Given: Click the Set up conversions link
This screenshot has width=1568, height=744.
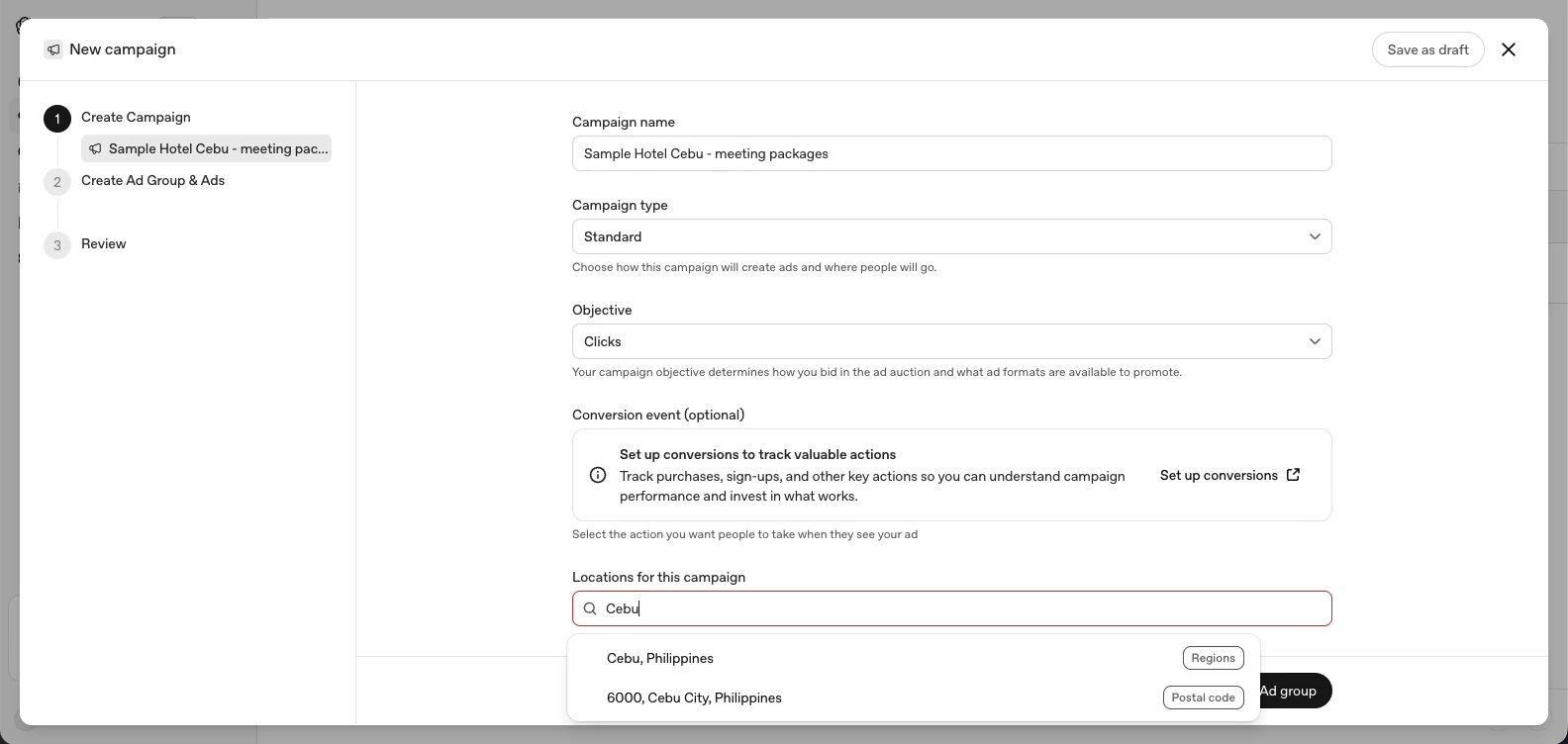Looking at the screenshot, I should pos(1229,475).
